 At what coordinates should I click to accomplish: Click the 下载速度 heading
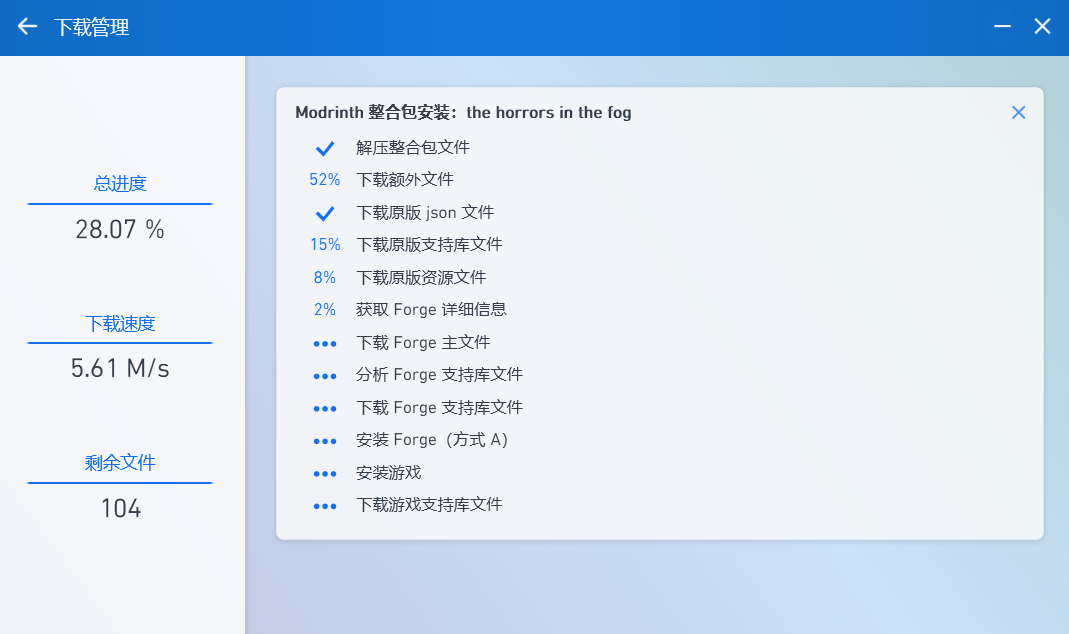tap(120, 323)
